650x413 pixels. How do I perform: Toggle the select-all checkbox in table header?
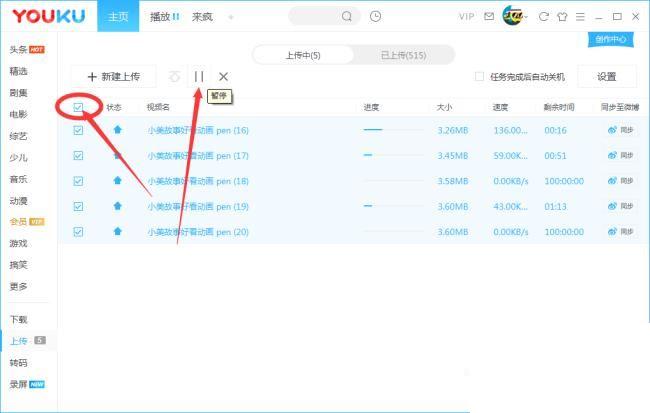(79, 106)
